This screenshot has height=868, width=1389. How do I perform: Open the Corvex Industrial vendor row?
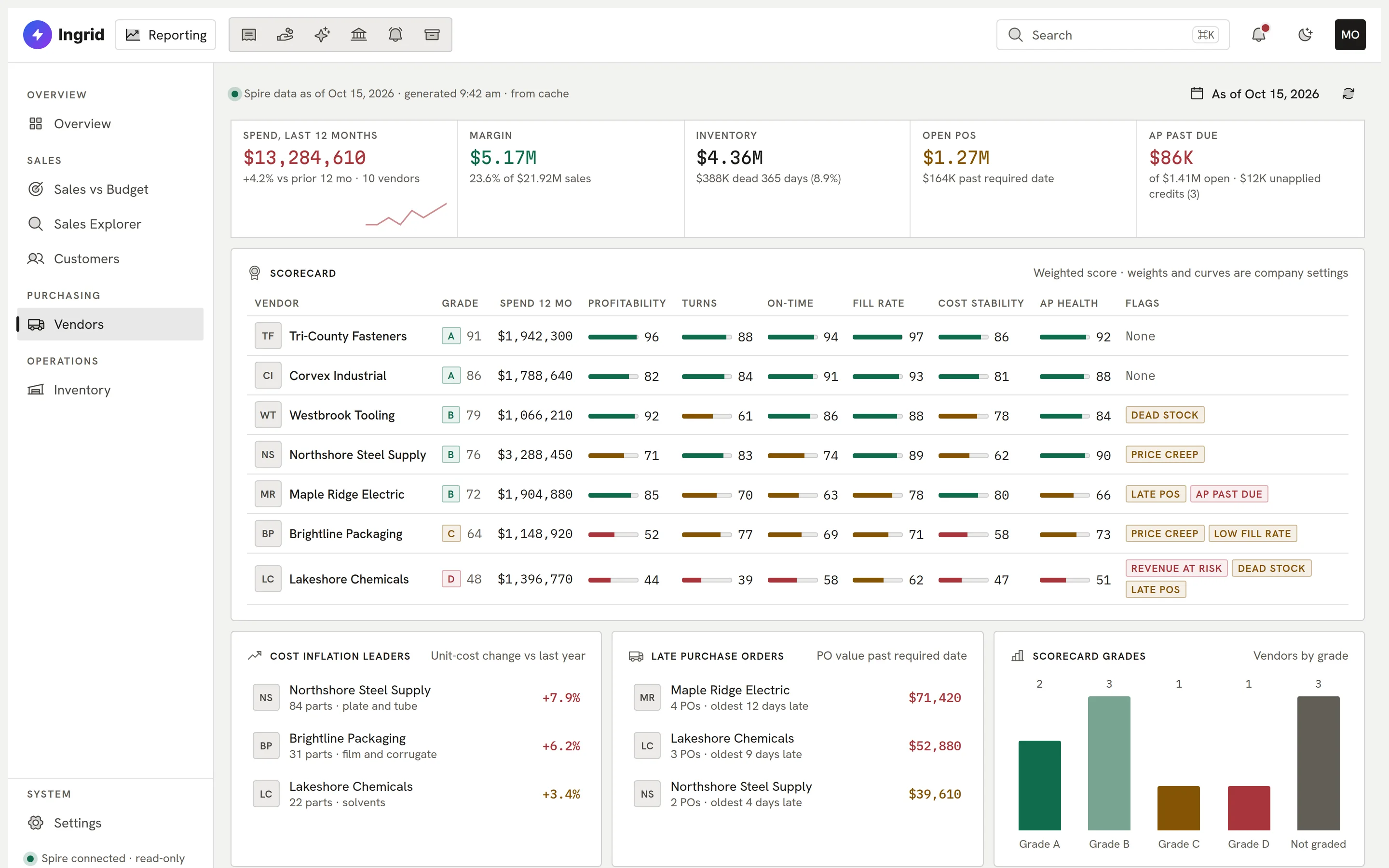point(797,376)
